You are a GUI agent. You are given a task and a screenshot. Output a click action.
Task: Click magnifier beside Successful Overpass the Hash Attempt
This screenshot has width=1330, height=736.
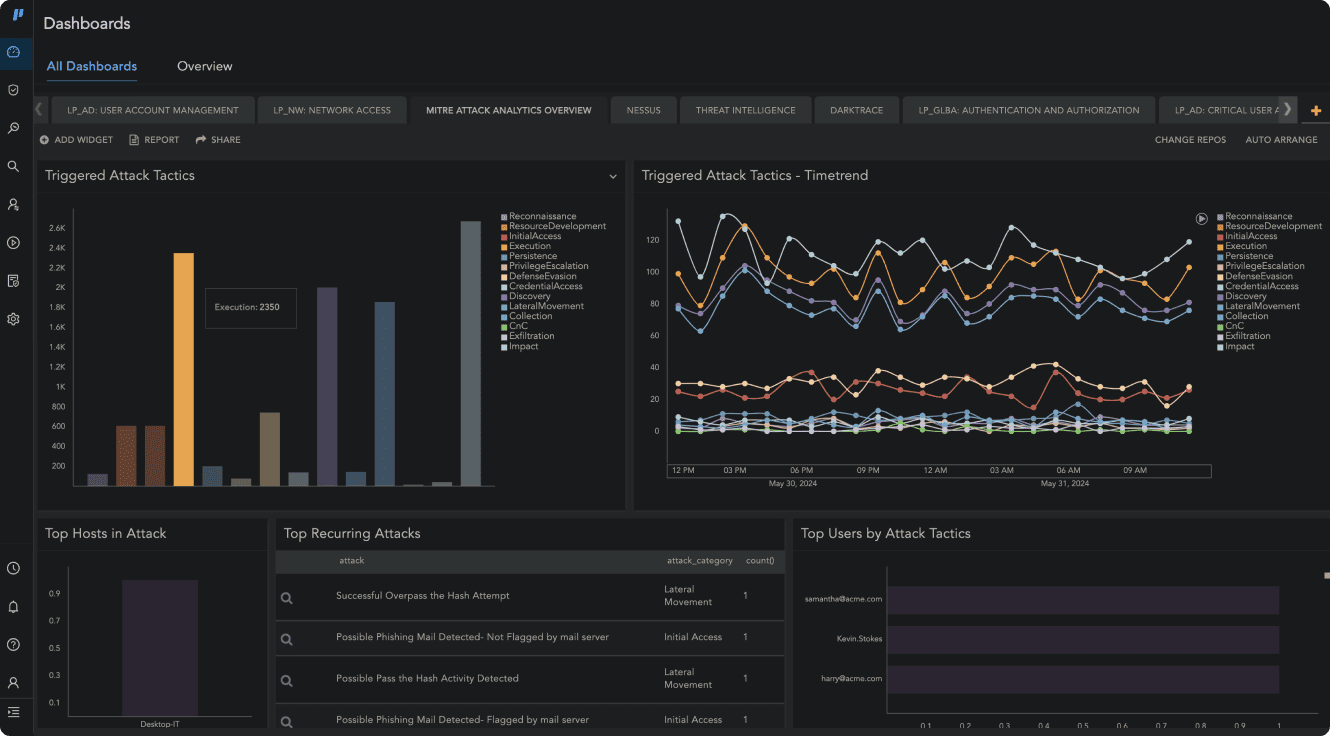pos(287,598)
